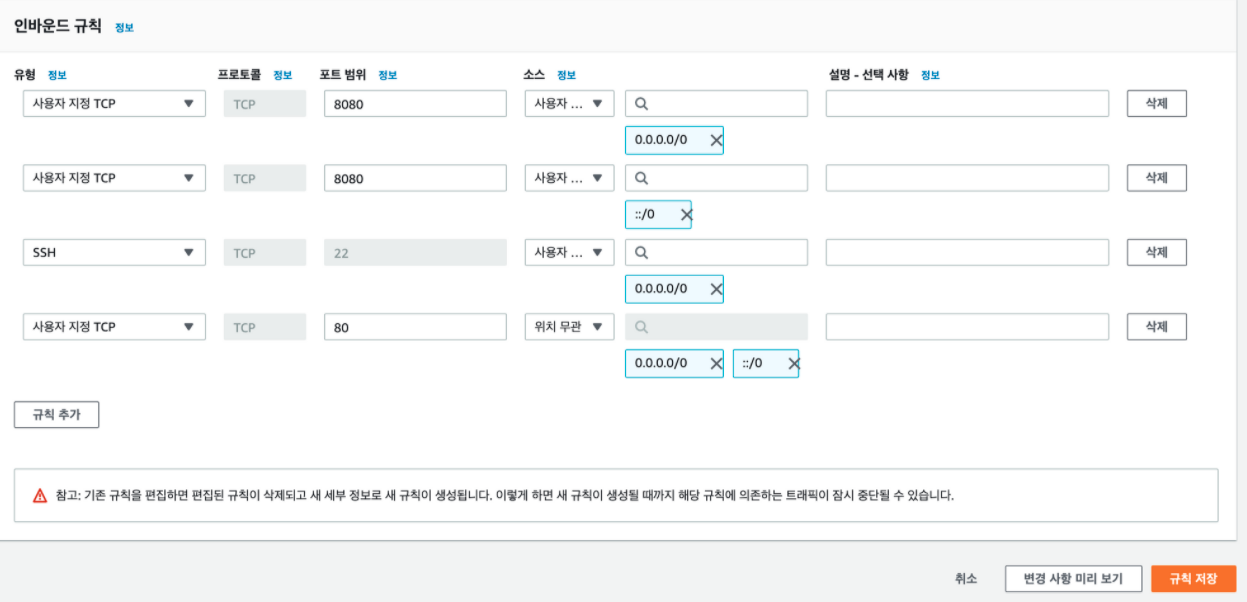
Task: Click description field of the SSH rule
Action: pyautogui.click(x=967, y=252)
